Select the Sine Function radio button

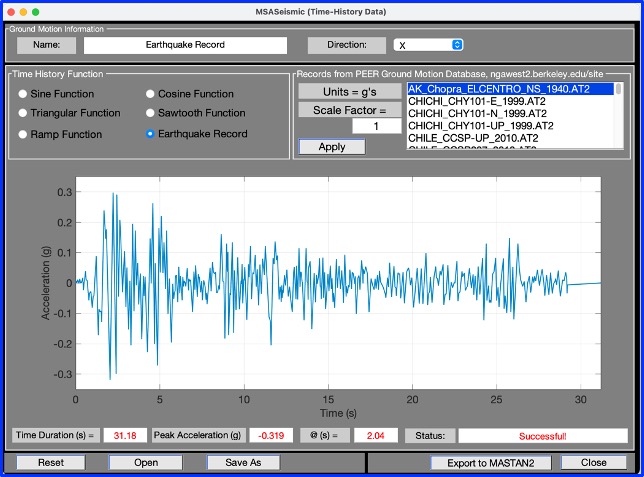[x=23, y=94]
